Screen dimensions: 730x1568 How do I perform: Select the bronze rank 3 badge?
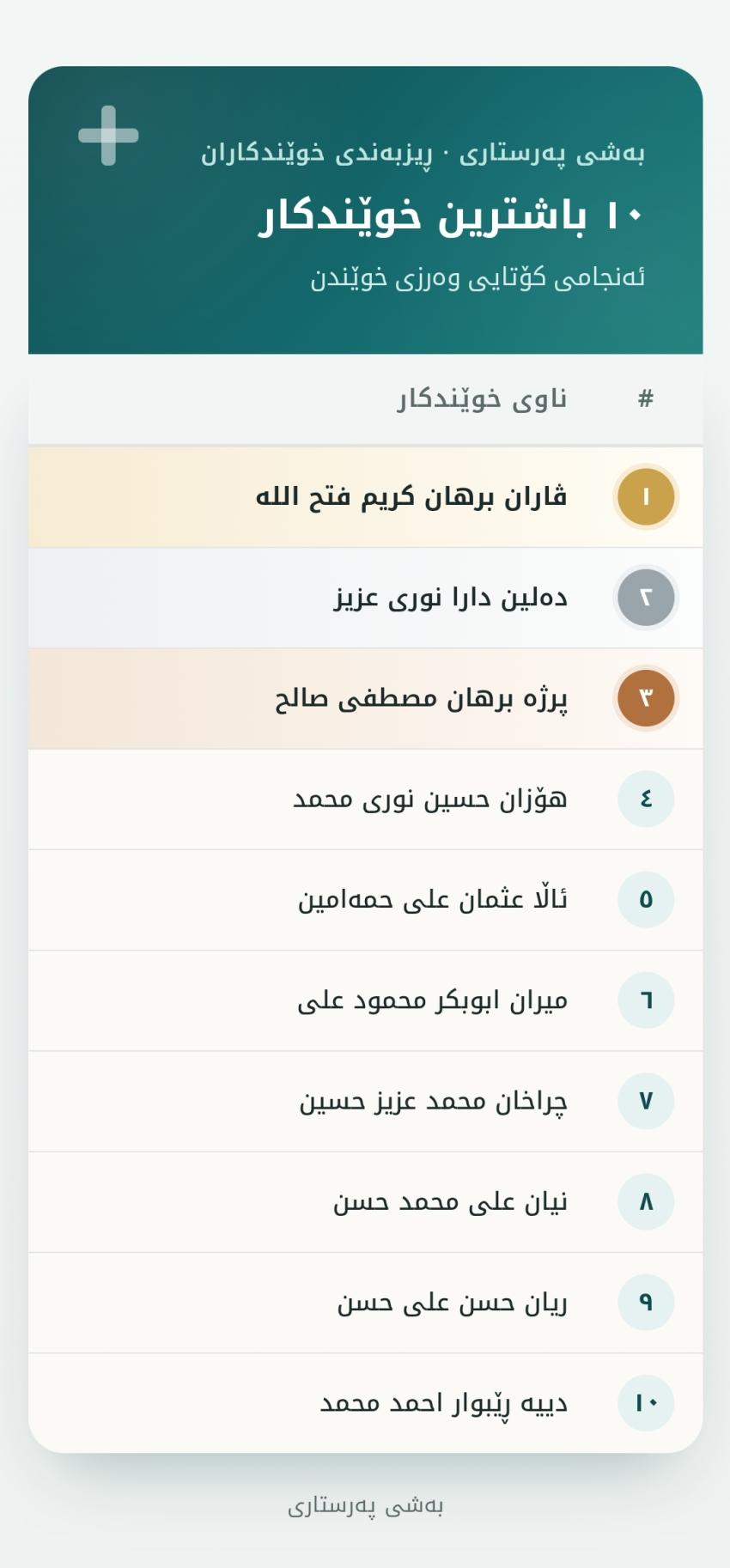click(x=646, y=697)
